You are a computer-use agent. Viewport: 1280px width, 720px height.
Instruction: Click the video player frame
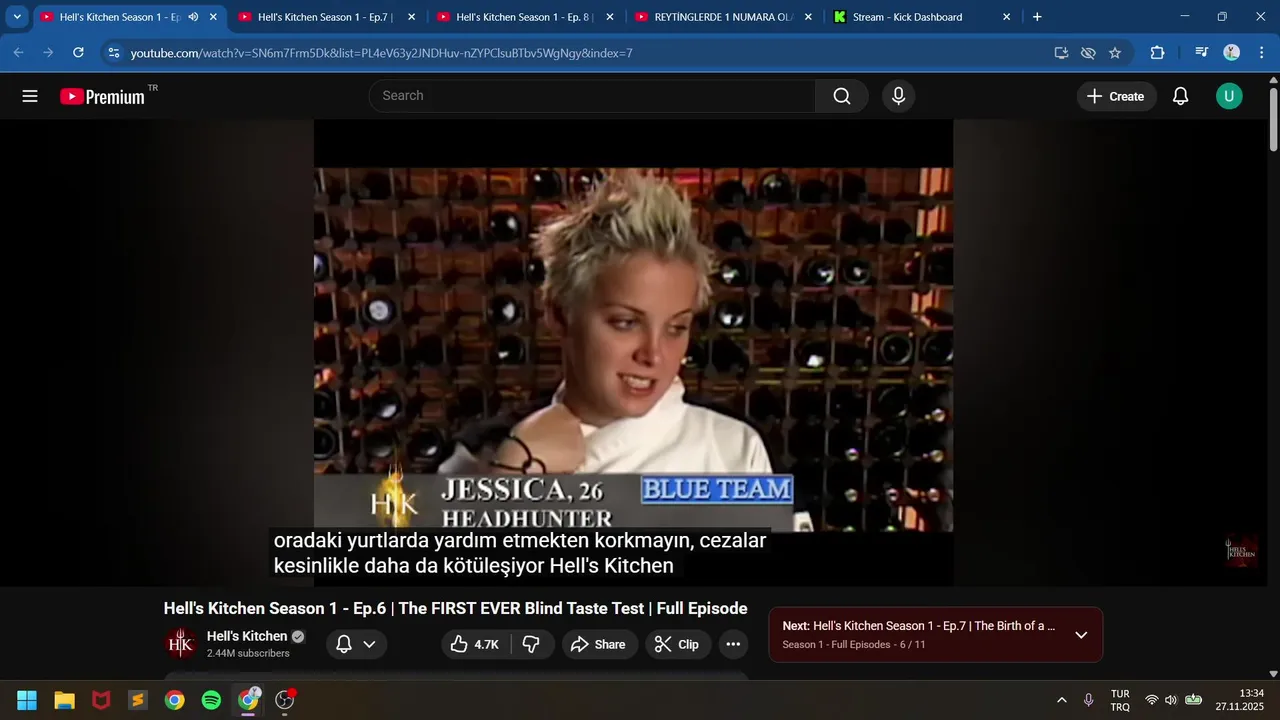tap(633, 353)
